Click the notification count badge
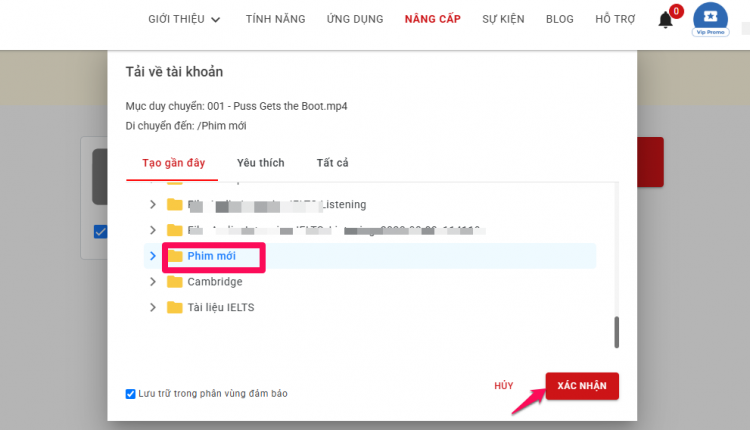 click(676, 11)
